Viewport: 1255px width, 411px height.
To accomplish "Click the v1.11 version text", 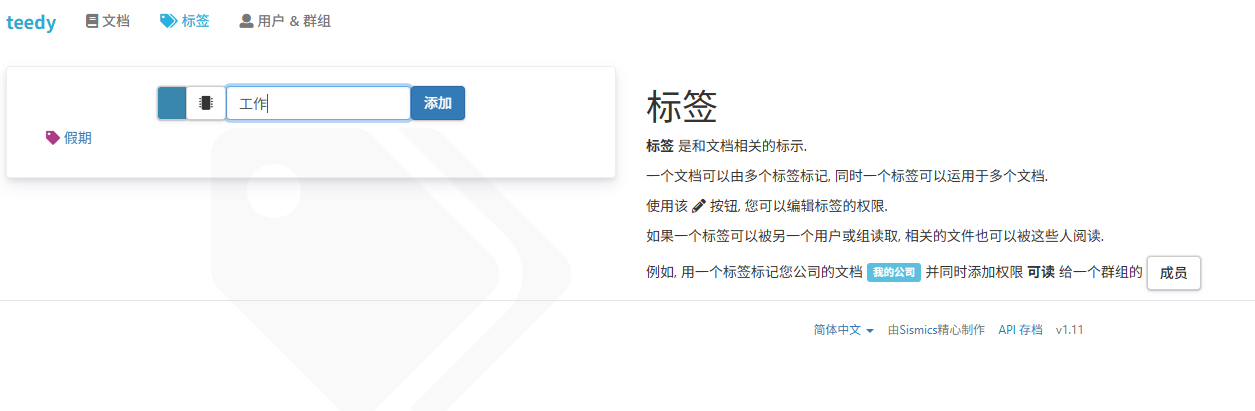I will 1070,330.
